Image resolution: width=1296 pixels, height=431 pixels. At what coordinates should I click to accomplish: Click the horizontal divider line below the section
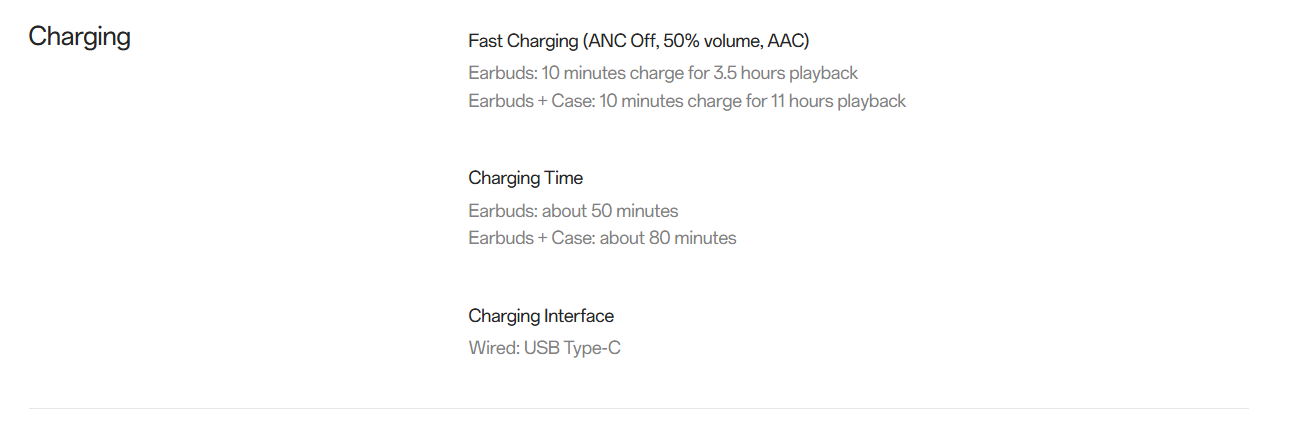coord(638,408)
